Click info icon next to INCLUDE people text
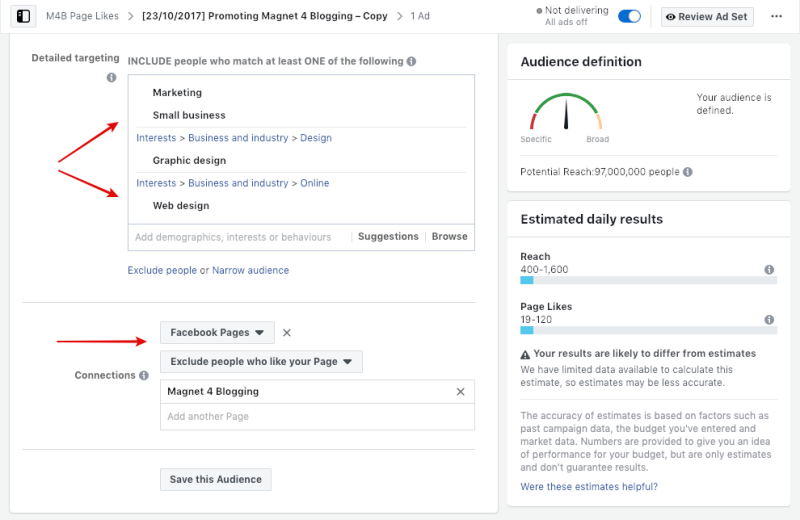Screen dimensions: 800x520 pos(412,61)
